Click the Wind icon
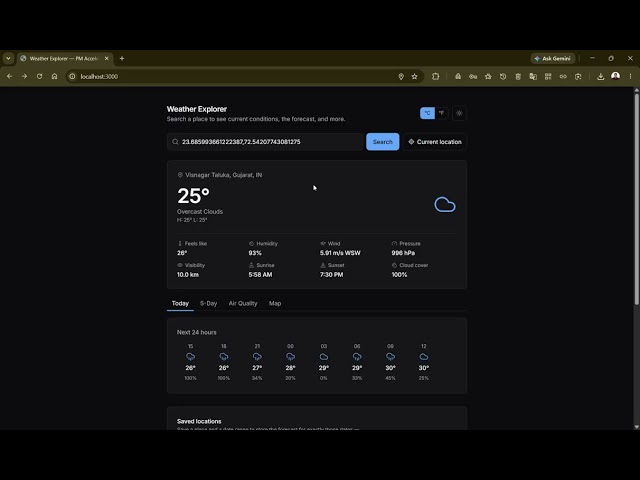The image size is (640, 480). 323,243
